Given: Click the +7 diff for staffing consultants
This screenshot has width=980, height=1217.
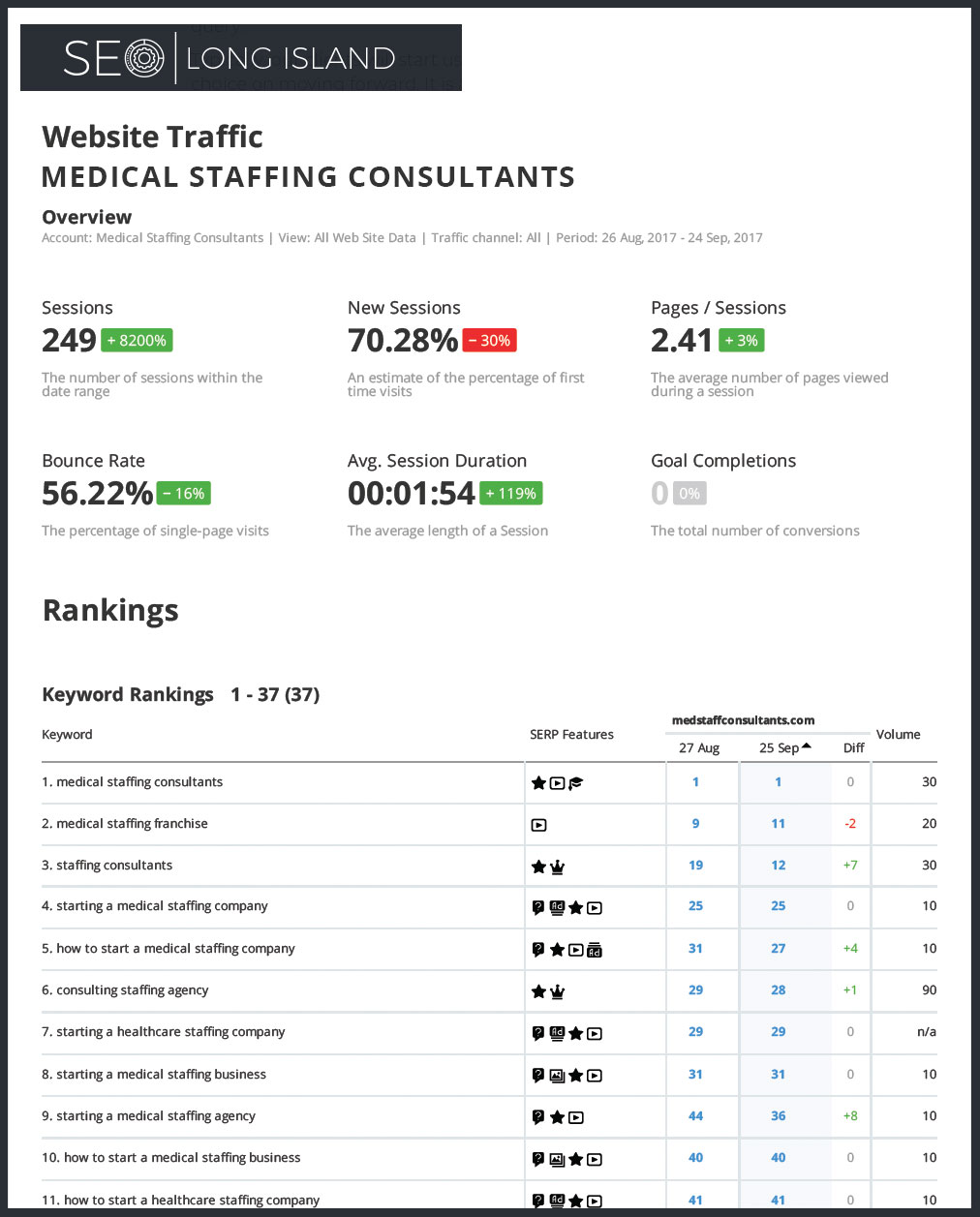Looking at the screenshot, I should tap(850, 866).
